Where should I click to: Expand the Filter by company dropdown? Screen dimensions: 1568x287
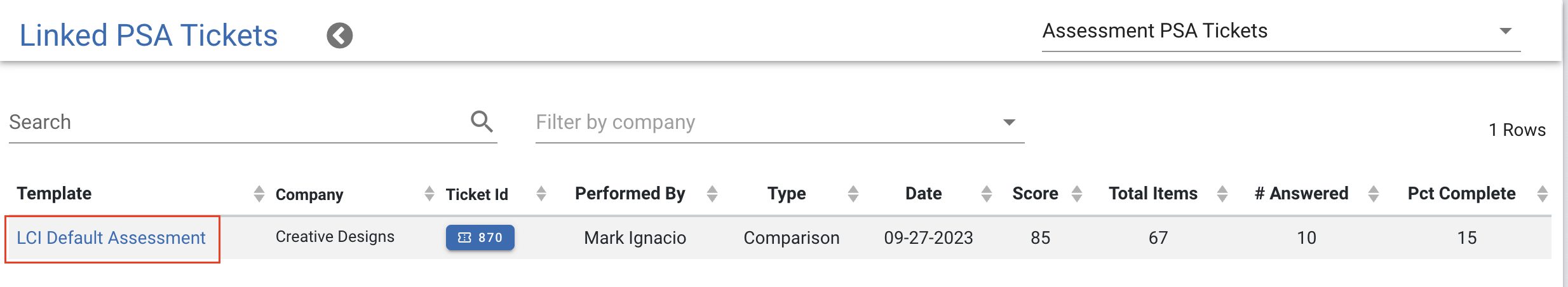click(x=780, y=123)
